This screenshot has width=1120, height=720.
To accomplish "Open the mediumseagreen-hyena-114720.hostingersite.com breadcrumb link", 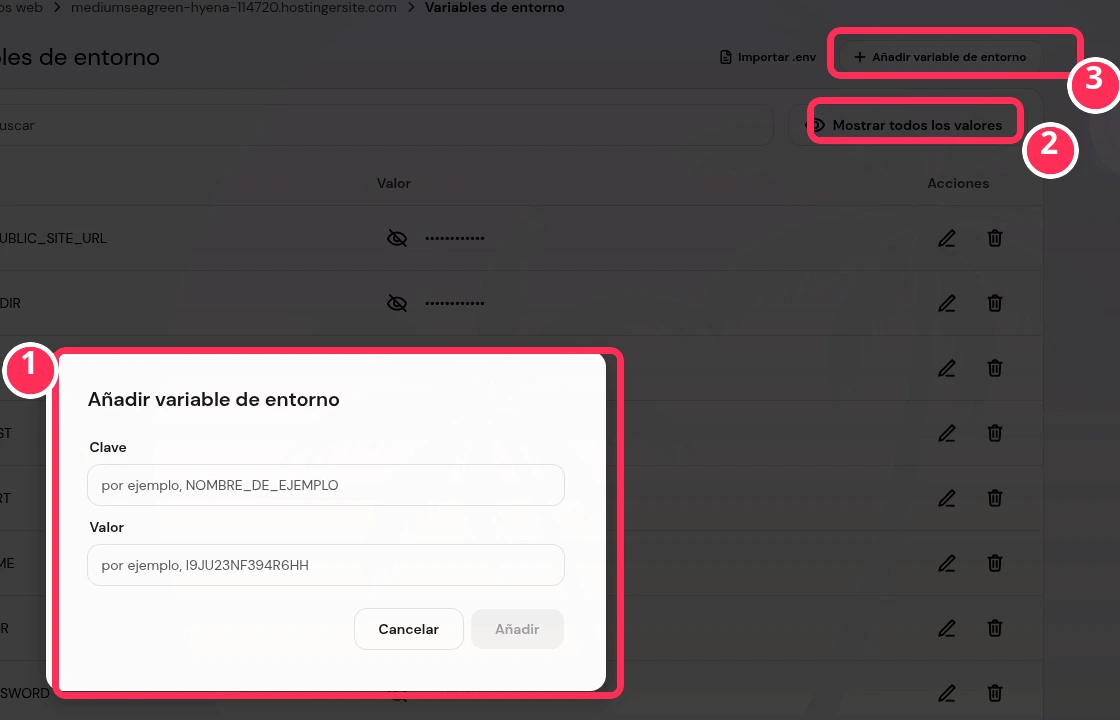I will [234, 8].
